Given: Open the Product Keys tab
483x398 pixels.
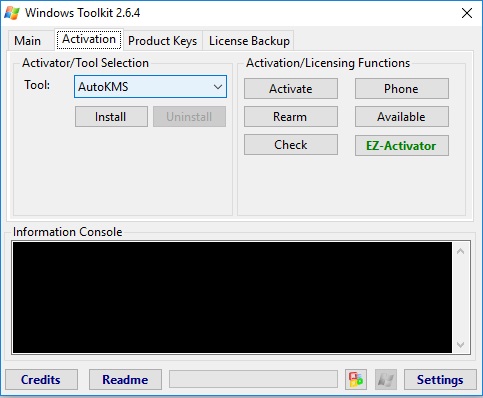Looking at the screenshot, I should [x=162, y=41].
